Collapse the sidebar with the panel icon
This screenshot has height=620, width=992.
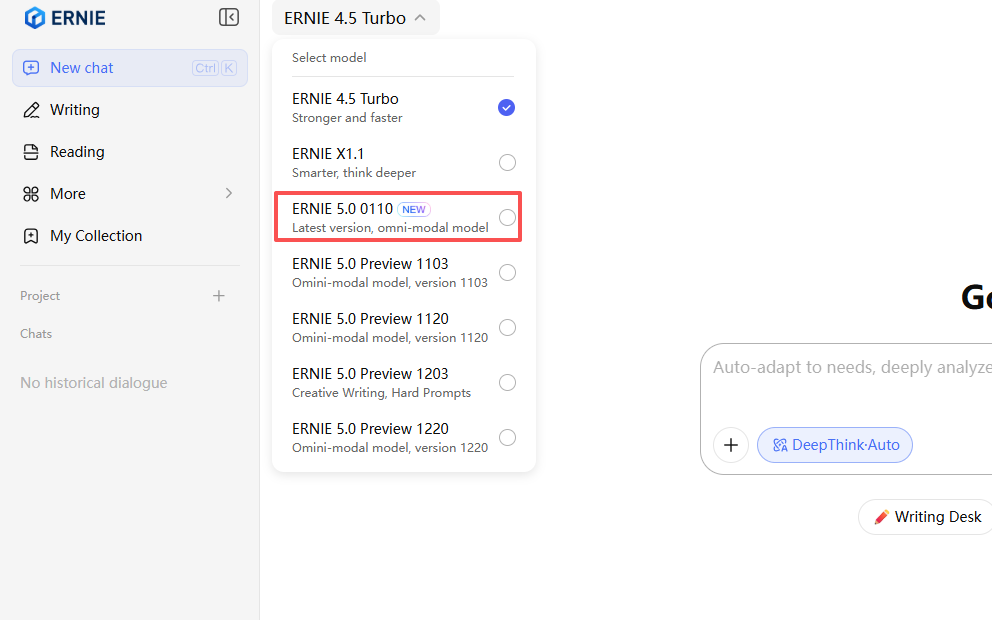pyautogui.click(x=229, y=17)
